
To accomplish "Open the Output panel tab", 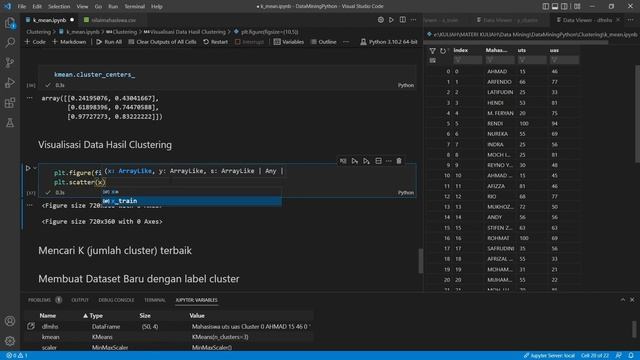I will 80,300.
